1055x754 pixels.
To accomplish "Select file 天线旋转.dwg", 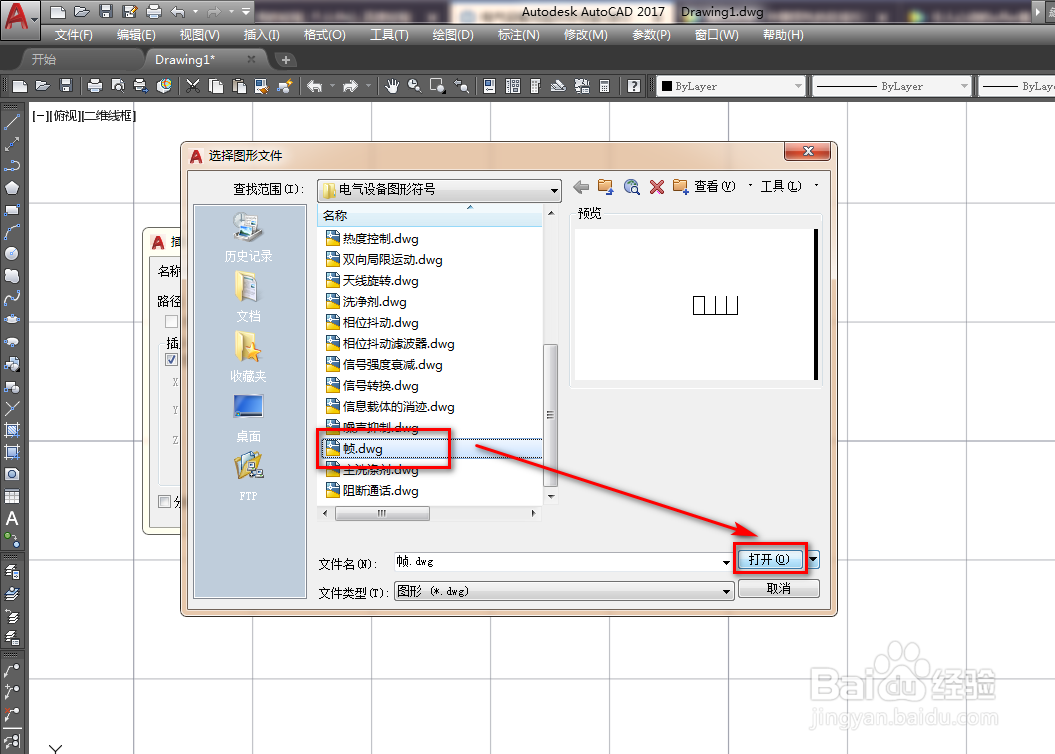I will point(373,280).
